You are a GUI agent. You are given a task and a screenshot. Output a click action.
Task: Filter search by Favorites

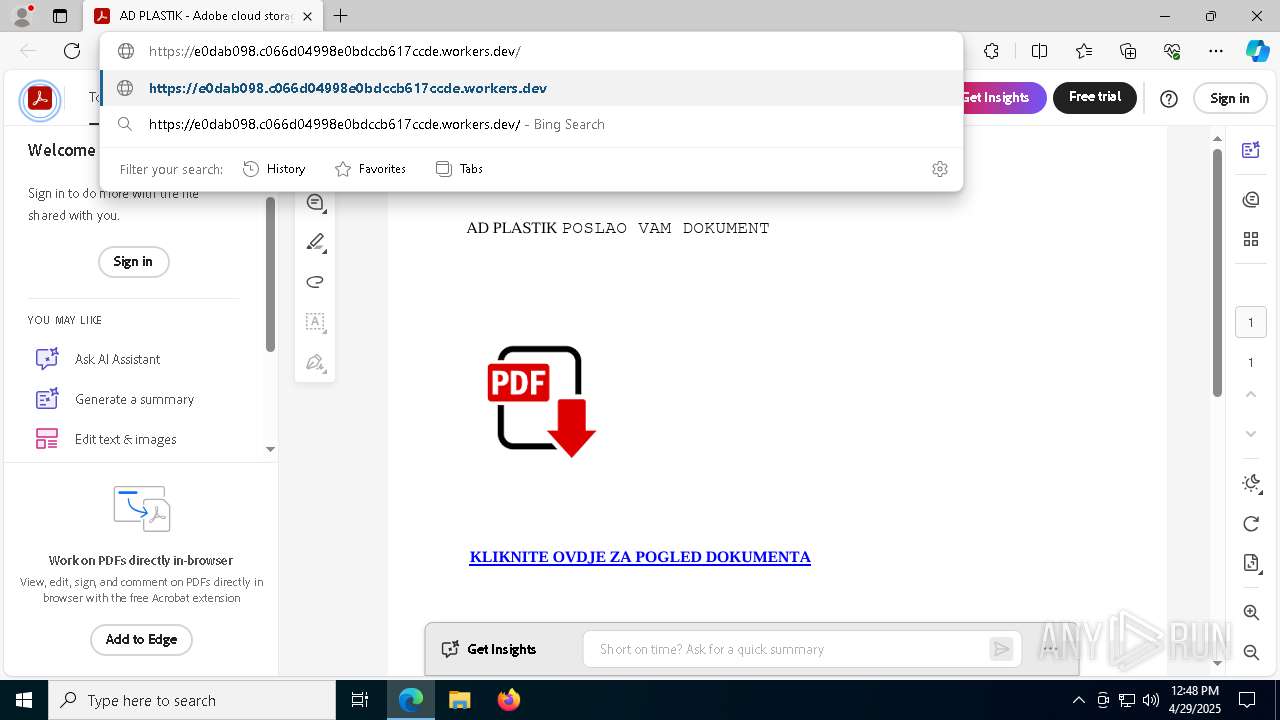coord(370,169)
